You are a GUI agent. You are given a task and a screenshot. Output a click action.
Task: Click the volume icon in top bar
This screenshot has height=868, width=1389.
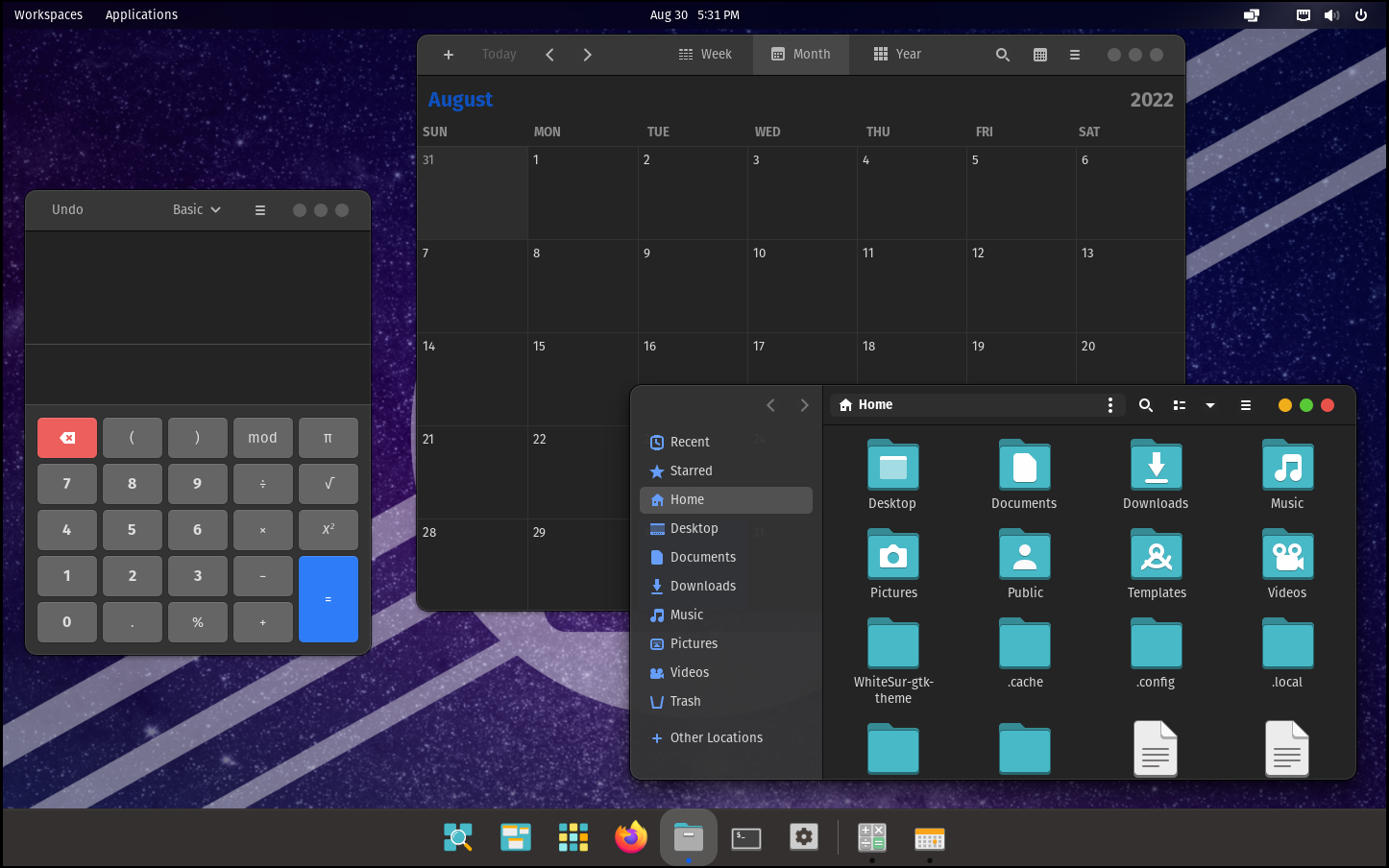pyautogui.click(x=1331, y=15)
